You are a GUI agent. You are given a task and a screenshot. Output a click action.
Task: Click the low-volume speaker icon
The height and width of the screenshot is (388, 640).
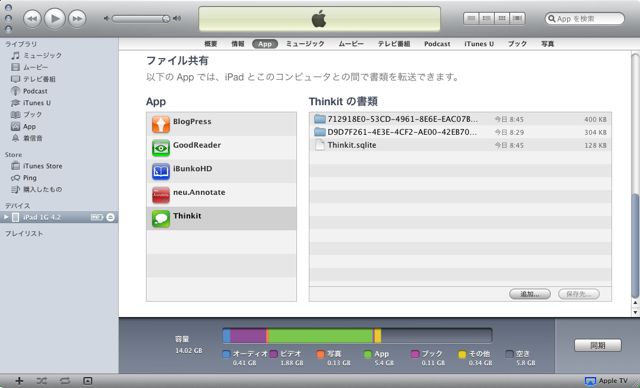click(107, 18)
